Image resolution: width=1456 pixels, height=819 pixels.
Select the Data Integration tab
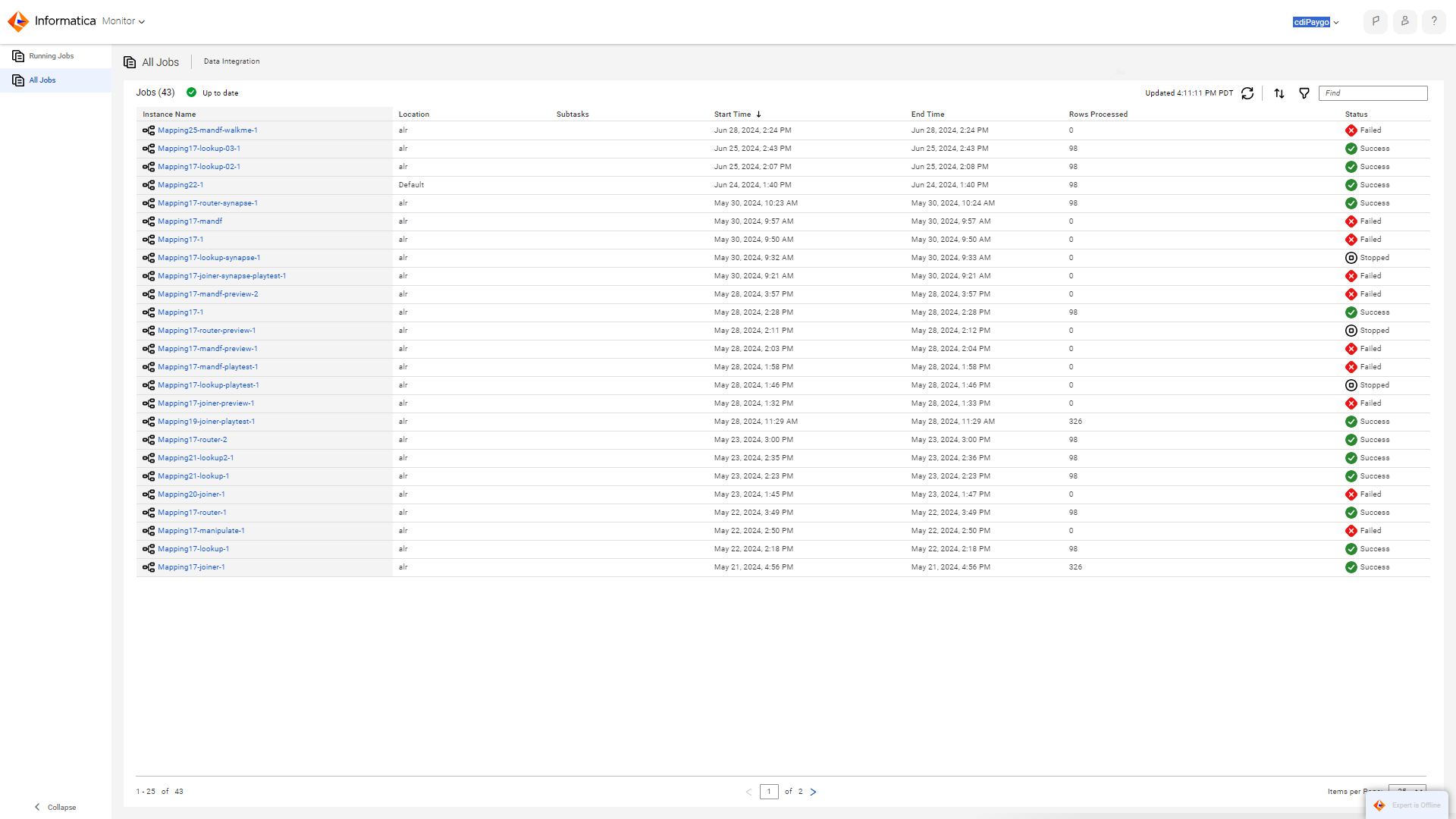[231, 61]
